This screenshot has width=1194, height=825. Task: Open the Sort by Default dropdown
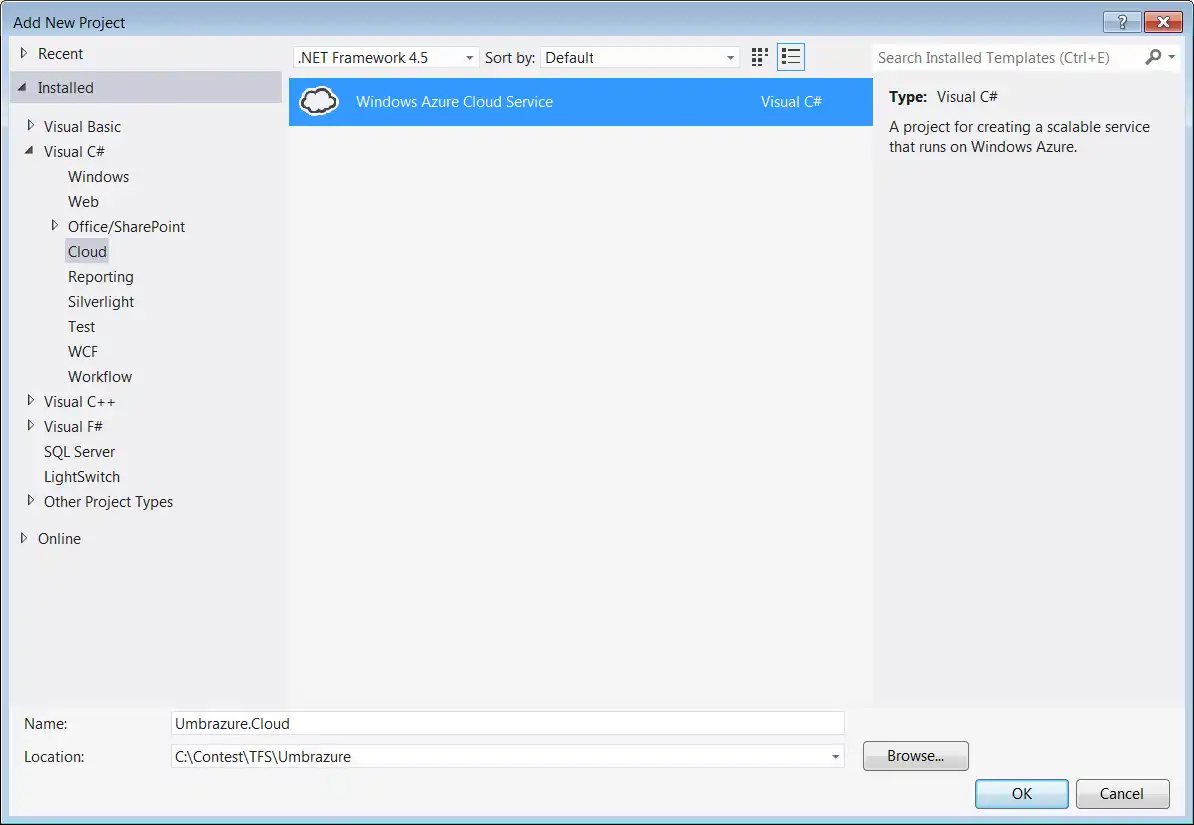point(640,57)
